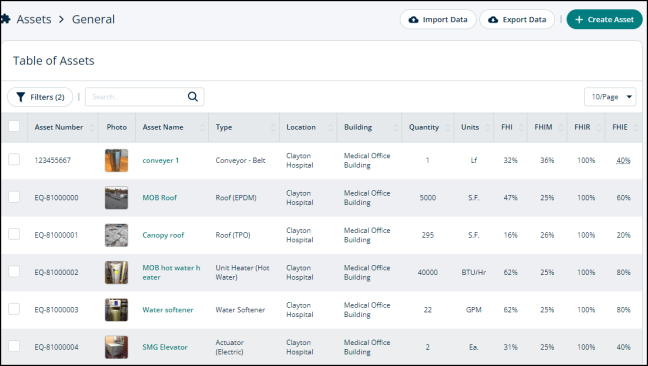Screen dimensions: 648x366
Task: Sort by Location column arrows
Action: (x=330, y=128)
